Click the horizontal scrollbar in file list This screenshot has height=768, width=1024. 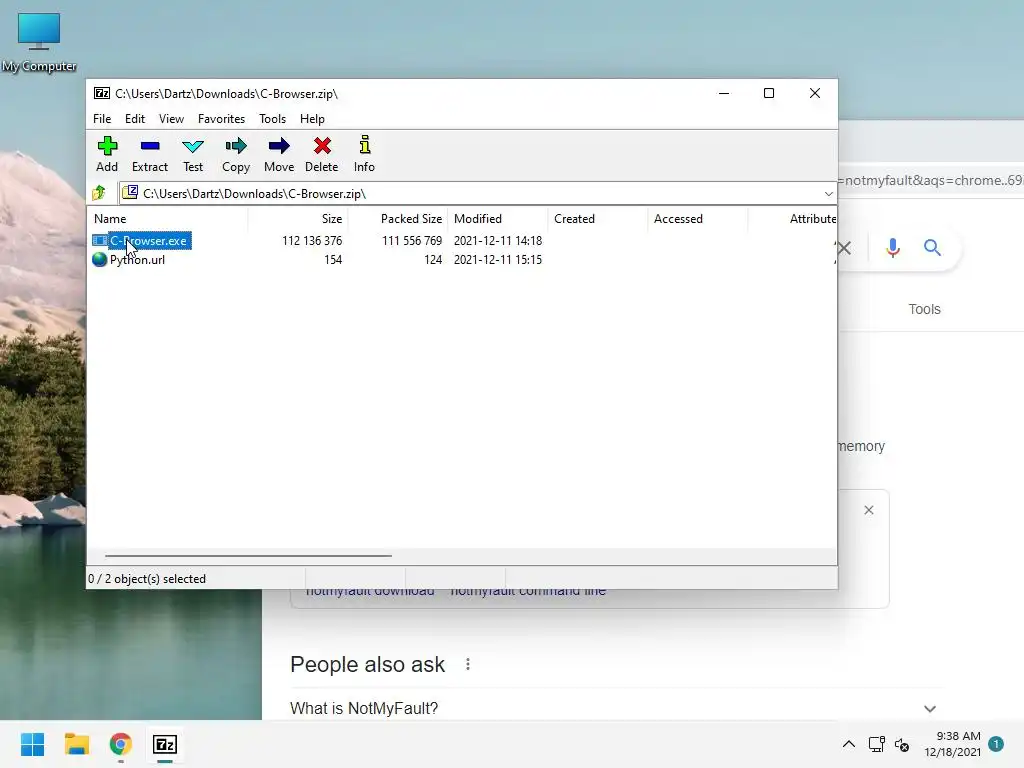pos(248,556)
